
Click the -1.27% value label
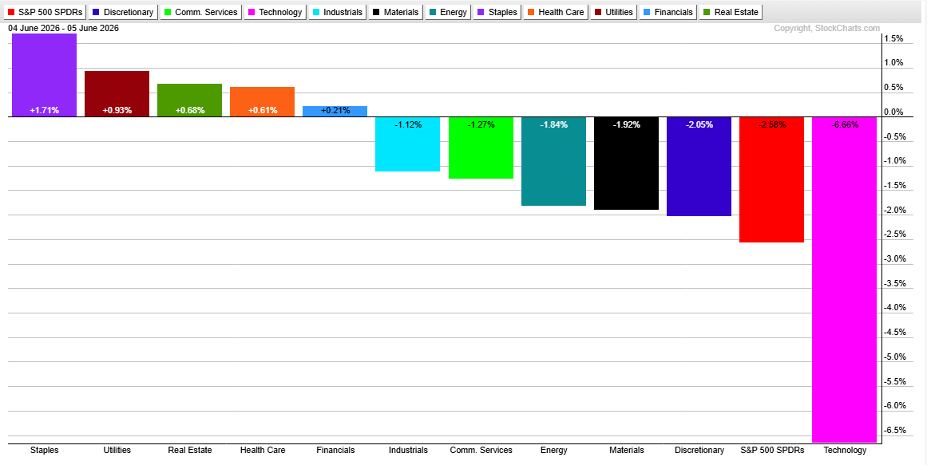point(481,124)
